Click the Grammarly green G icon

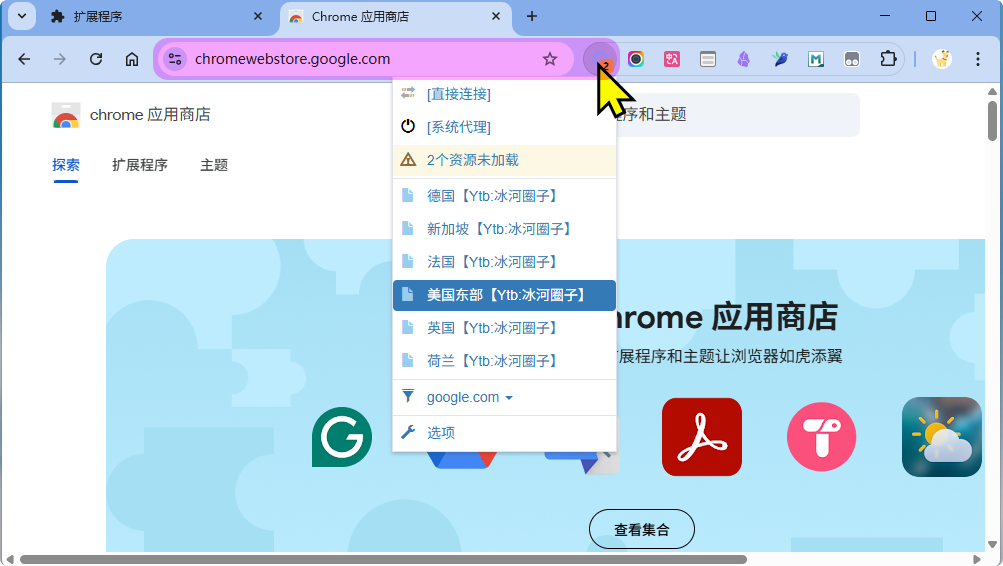pos(342,437)
